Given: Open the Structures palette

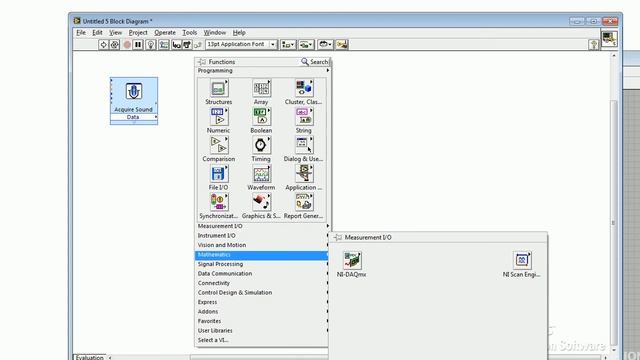Looking at the screenshot, I should (x=218, y=92).
